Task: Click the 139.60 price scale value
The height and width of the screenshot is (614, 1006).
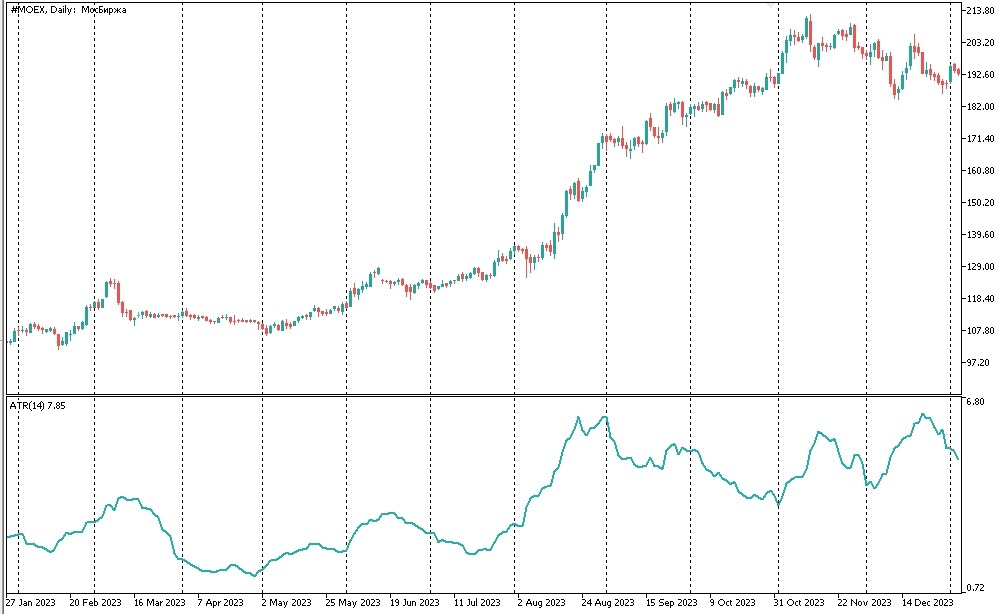Action: [x=980, y=234]
